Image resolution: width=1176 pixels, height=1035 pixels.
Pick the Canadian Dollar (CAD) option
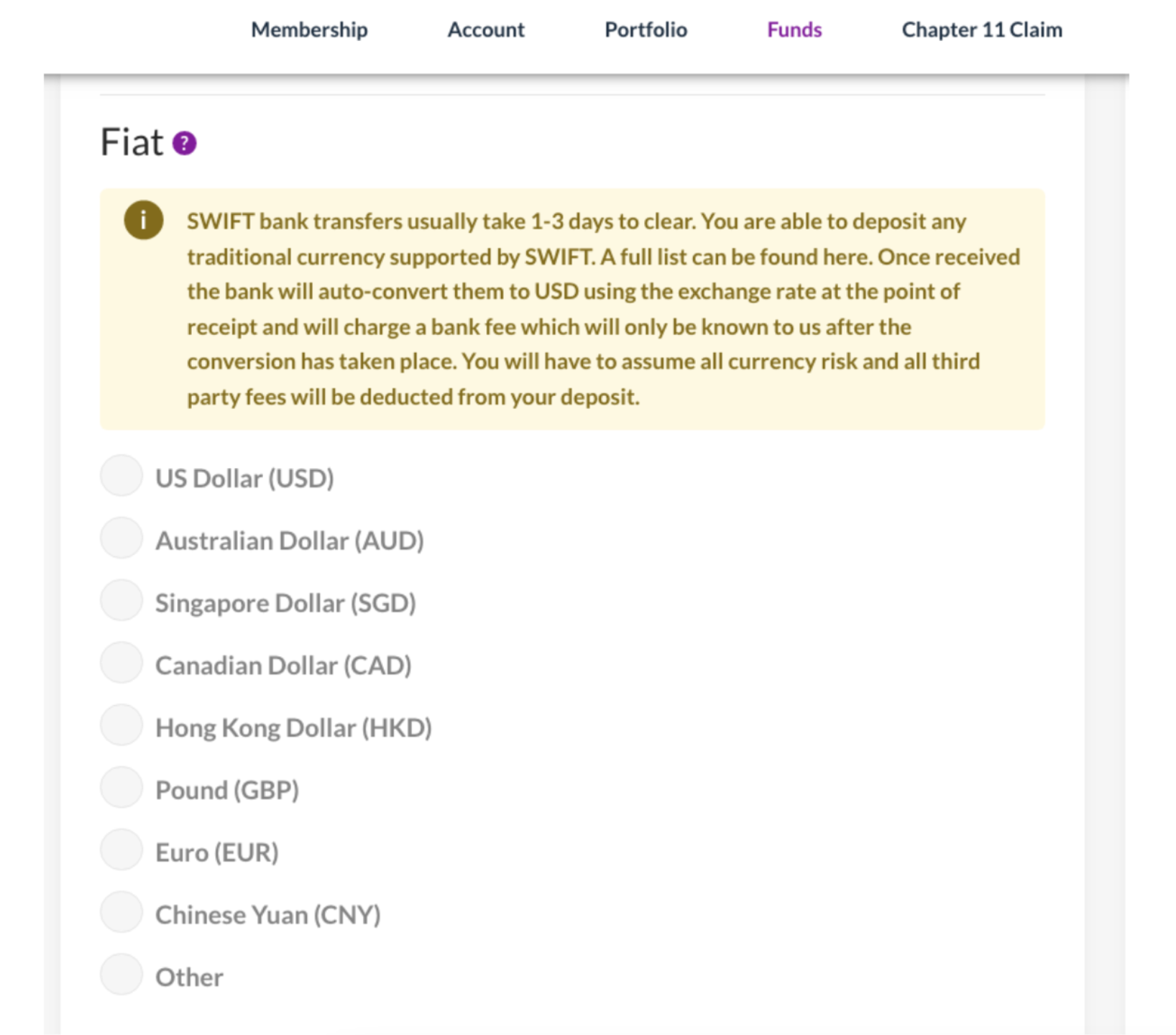tap(121, 663)
